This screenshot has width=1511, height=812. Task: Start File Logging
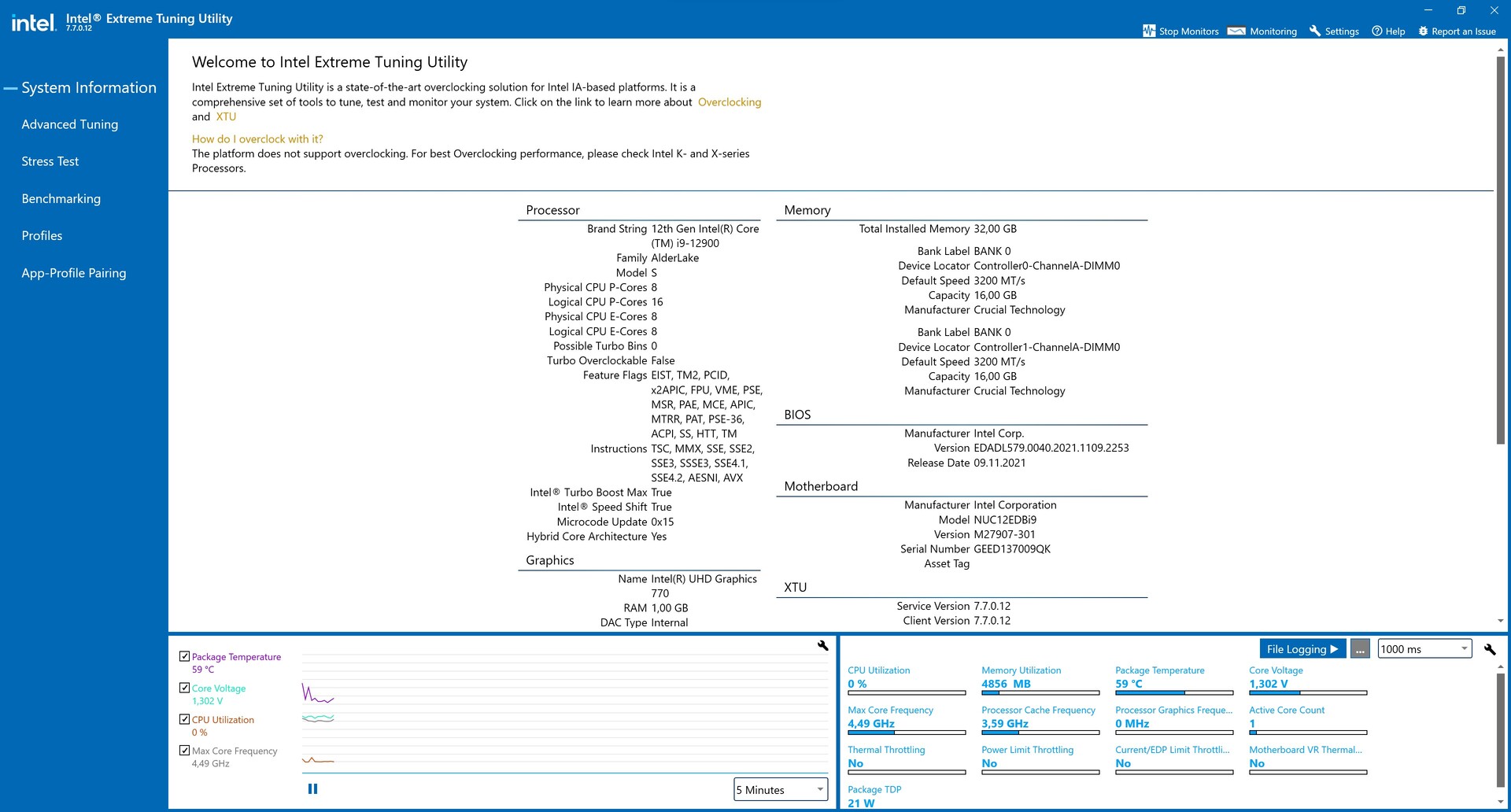point(1302,649)
